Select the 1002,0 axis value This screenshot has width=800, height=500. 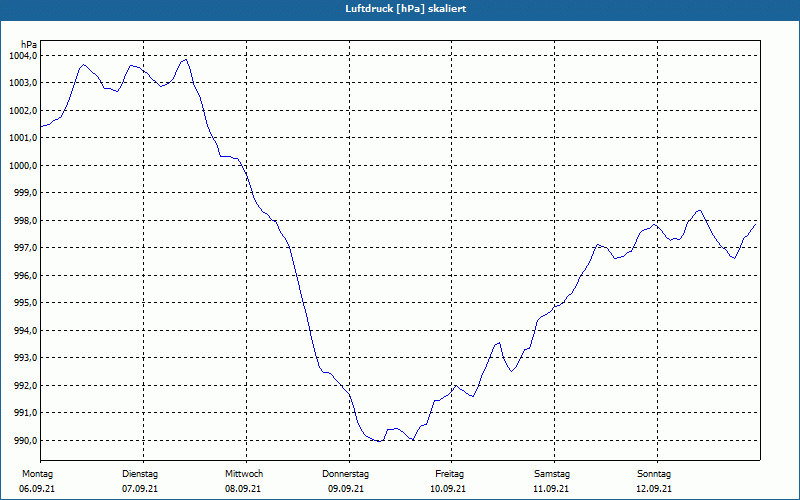tap(23, 110)
